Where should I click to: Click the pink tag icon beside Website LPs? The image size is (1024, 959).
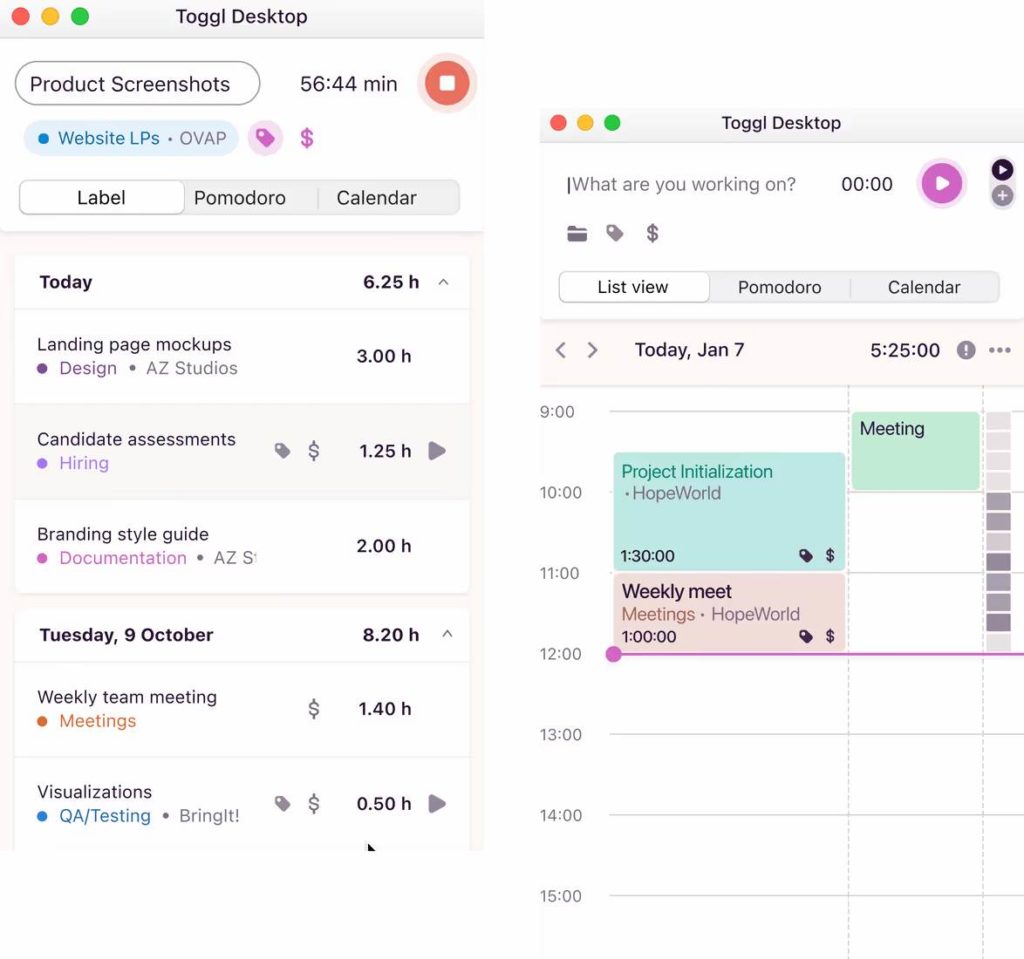point(265,138)
